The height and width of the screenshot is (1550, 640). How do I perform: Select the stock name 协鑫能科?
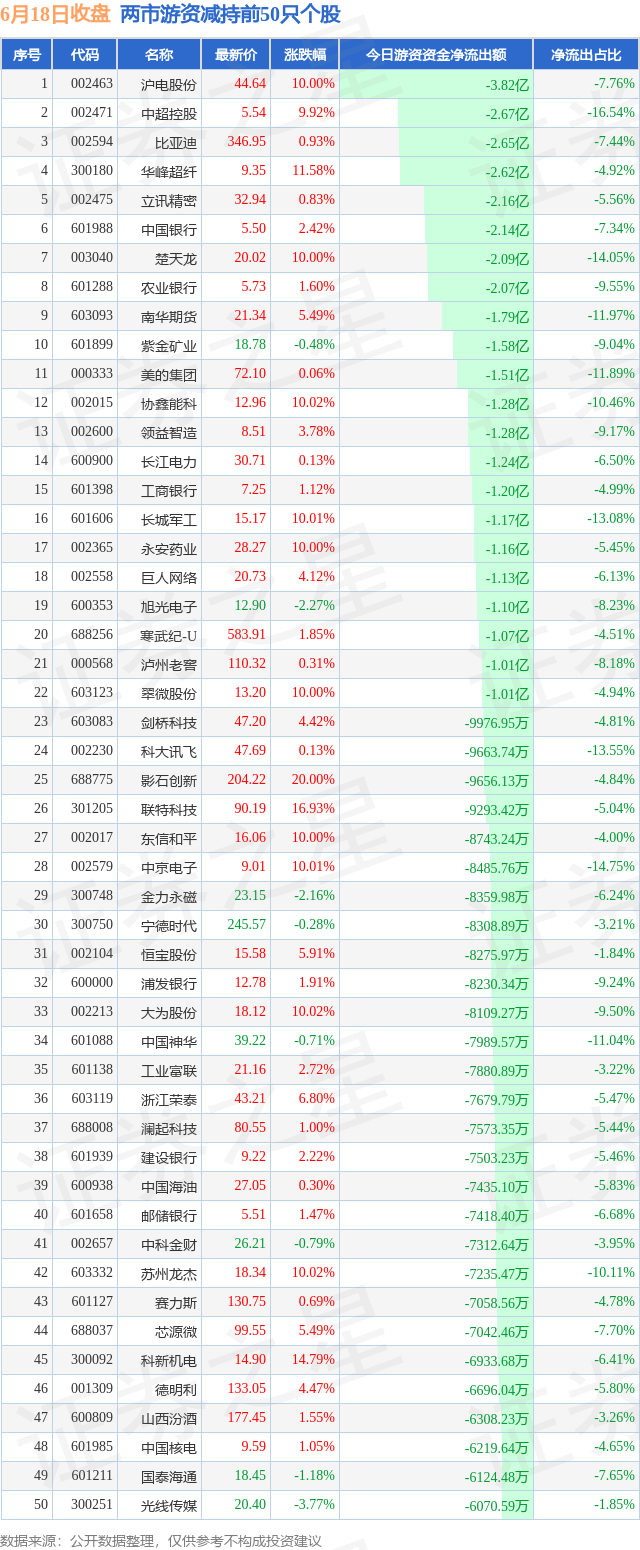[169, 403]
